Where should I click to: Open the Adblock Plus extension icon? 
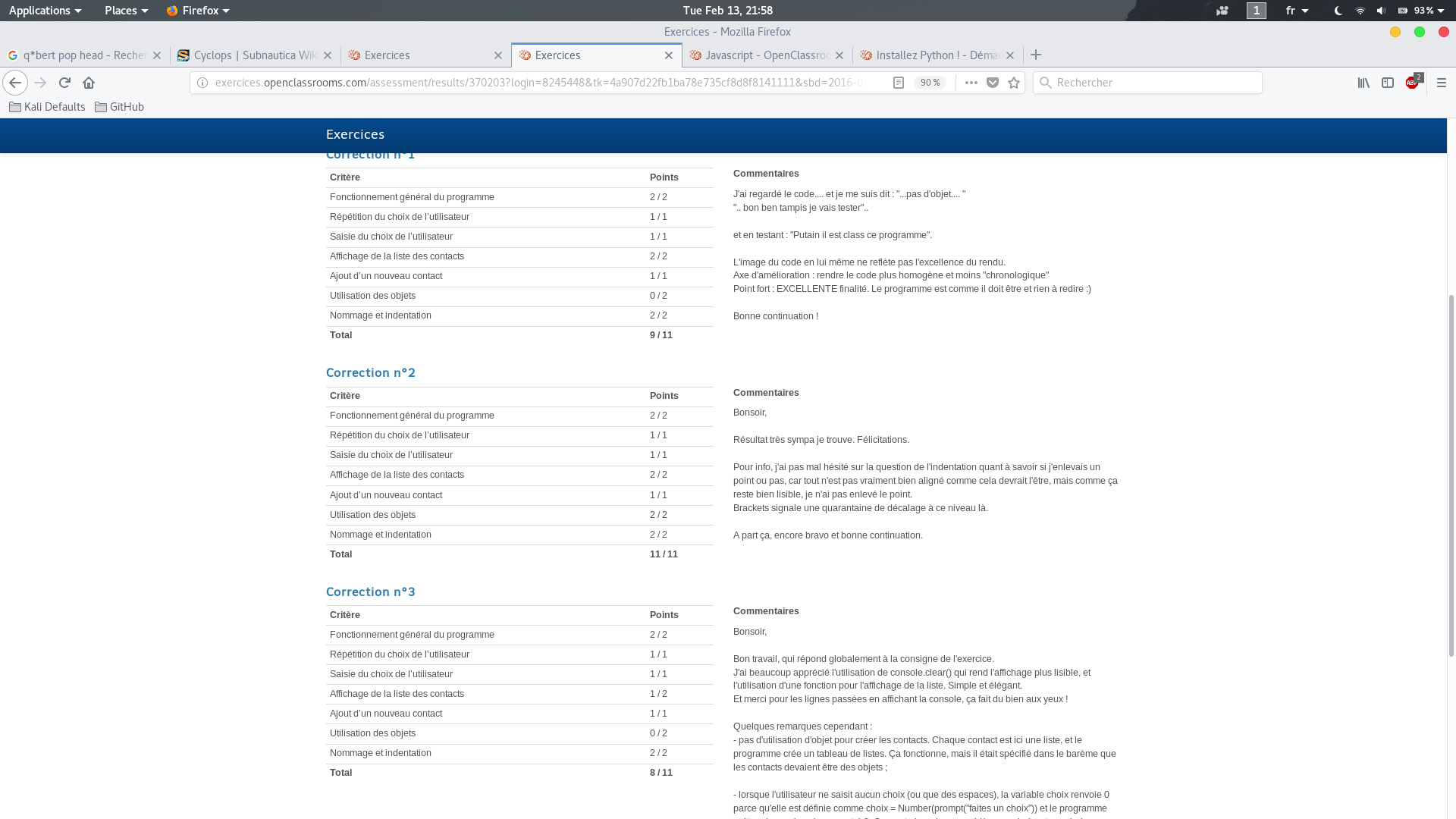(1412, 83)
